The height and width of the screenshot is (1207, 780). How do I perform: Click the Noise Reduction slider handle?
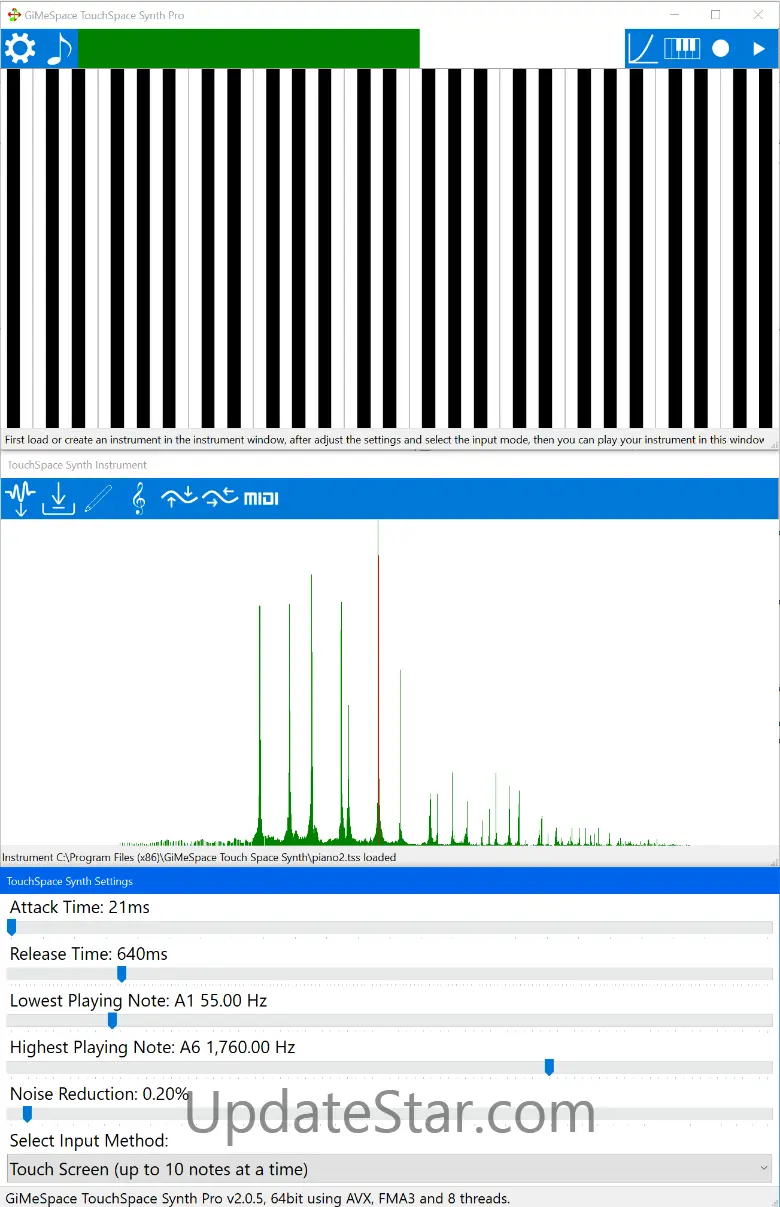[x=27, y=1114]
